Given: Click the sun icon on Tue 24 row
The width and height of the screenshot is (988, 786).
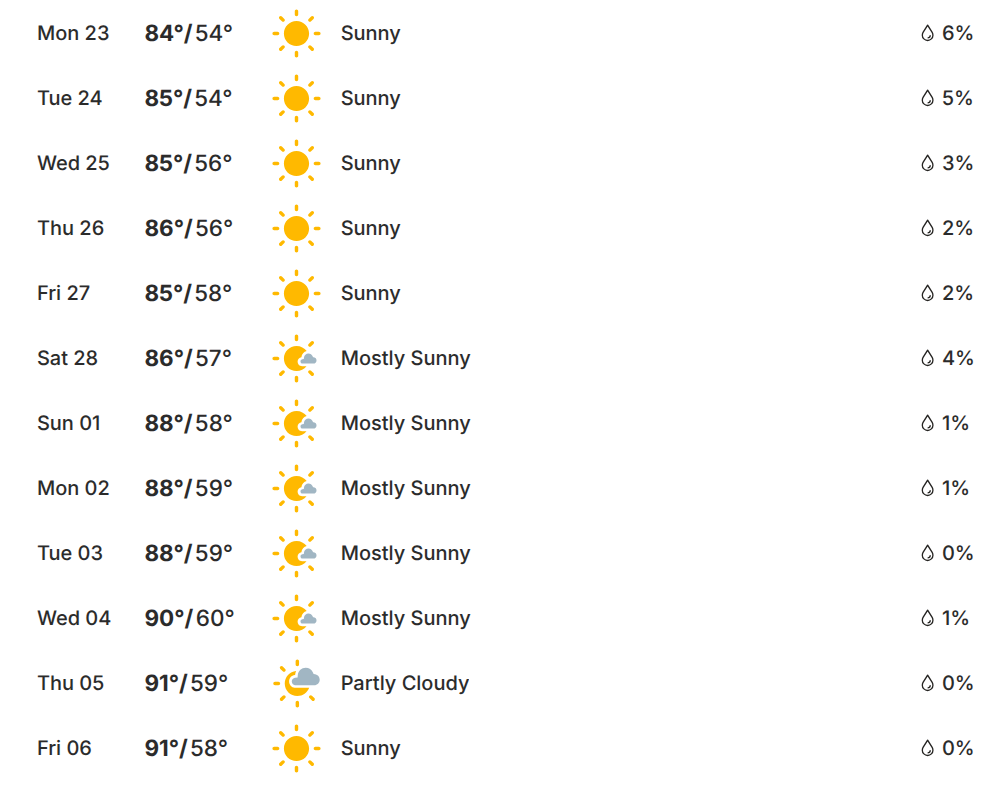Looking at the screenshot, I should (x=296, y=99).
